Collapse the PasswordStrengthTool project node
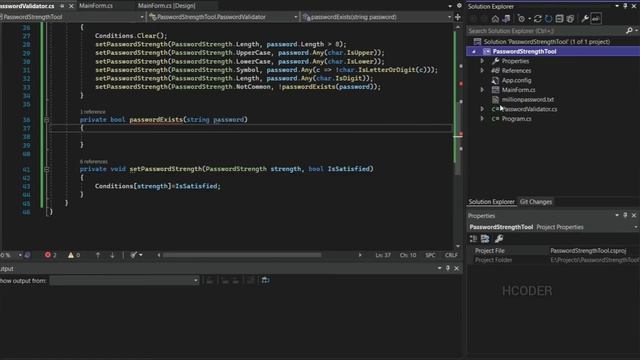This screenshot has height=360, width=640. (473, 51)
